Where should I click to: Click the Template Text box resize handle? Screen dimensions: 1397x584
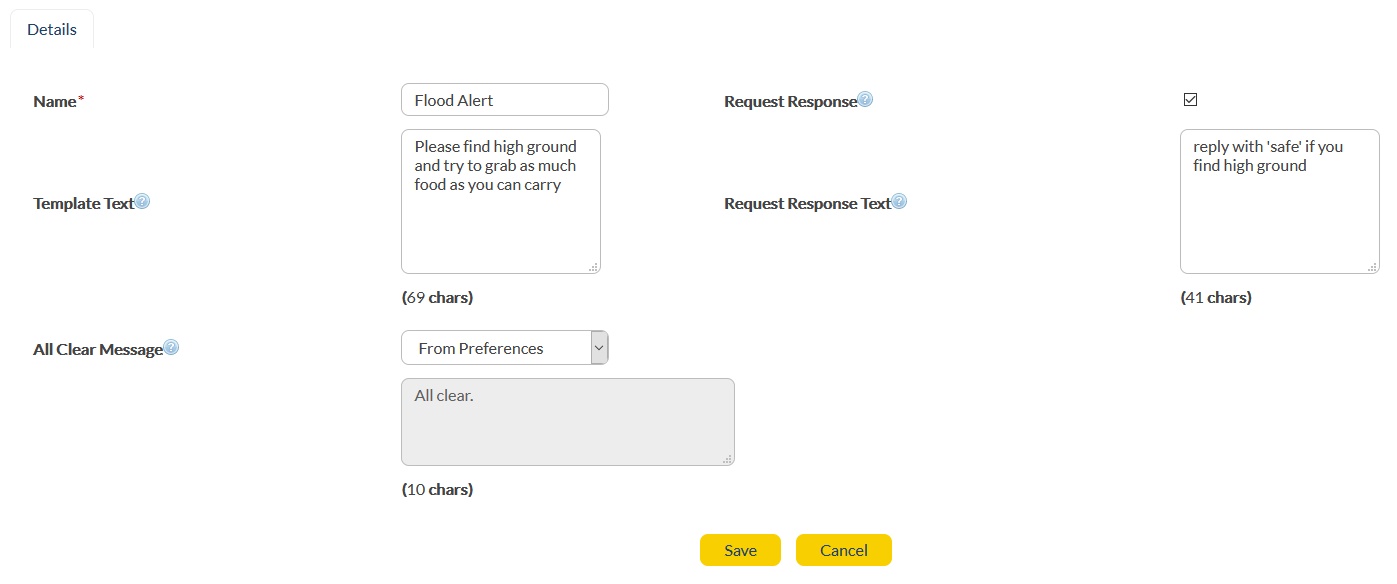pos(594,267)
